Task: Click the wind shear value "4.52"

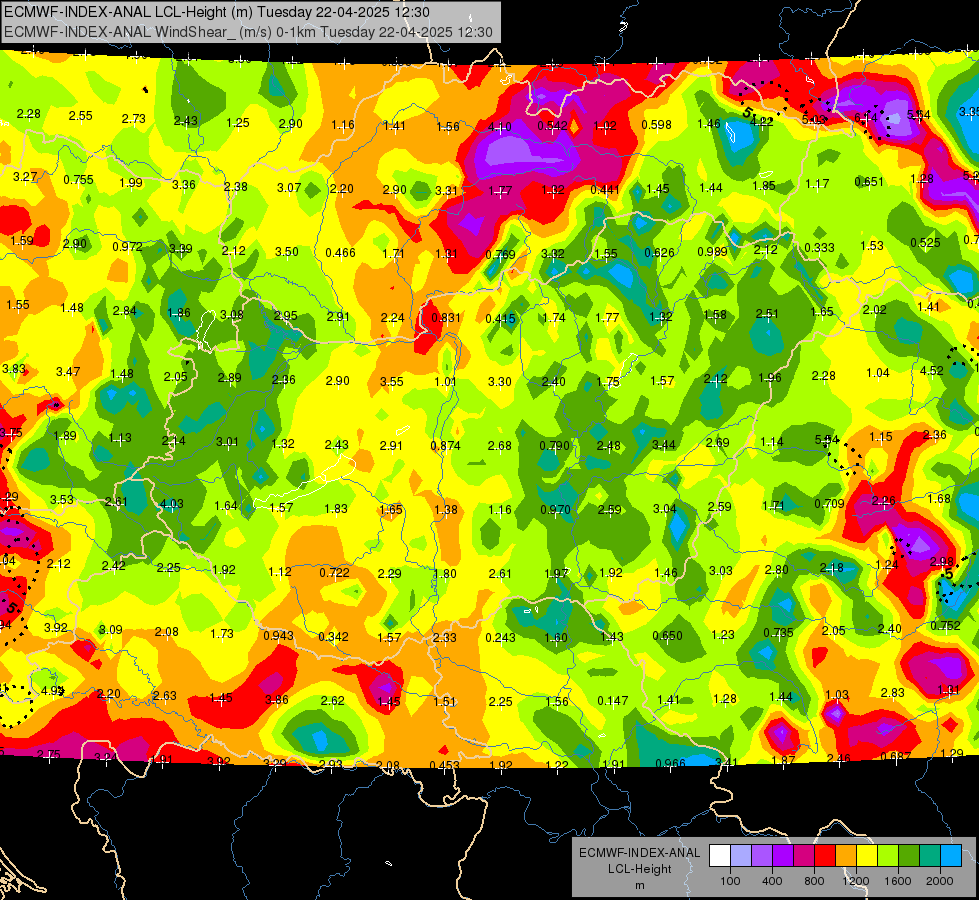Action: [932, 371]
